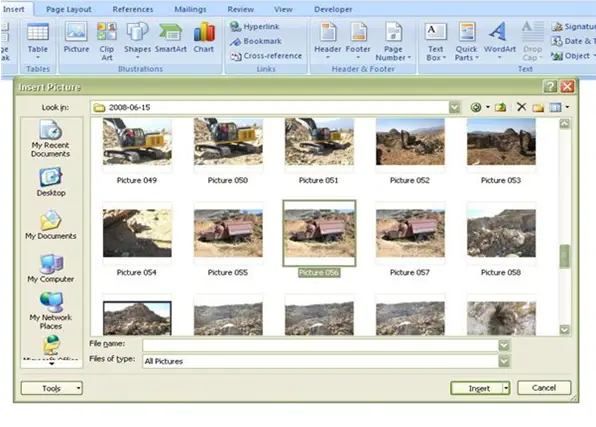The width and height of the screenshot is (596, 427).
Task: Switch to the Page Layout tab
Action: click(68, 9)
